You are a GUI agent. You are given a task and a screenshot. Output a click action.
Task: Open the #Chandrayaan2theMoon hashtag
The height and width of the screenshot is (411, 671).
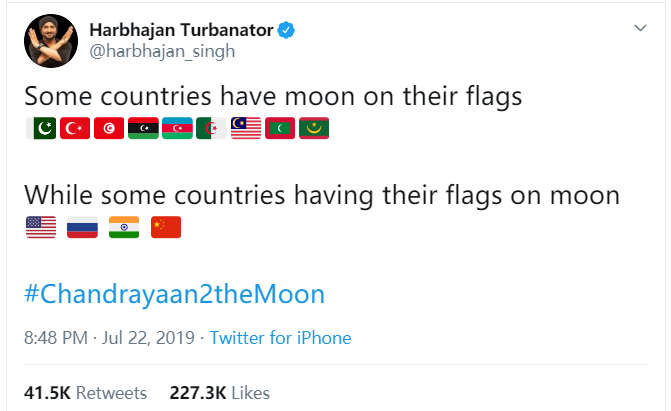[174, 294]
